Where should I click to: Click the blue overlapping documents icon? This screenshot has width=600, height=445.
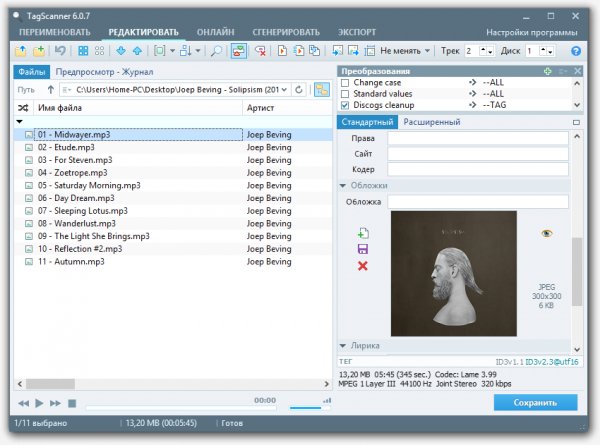315,51
